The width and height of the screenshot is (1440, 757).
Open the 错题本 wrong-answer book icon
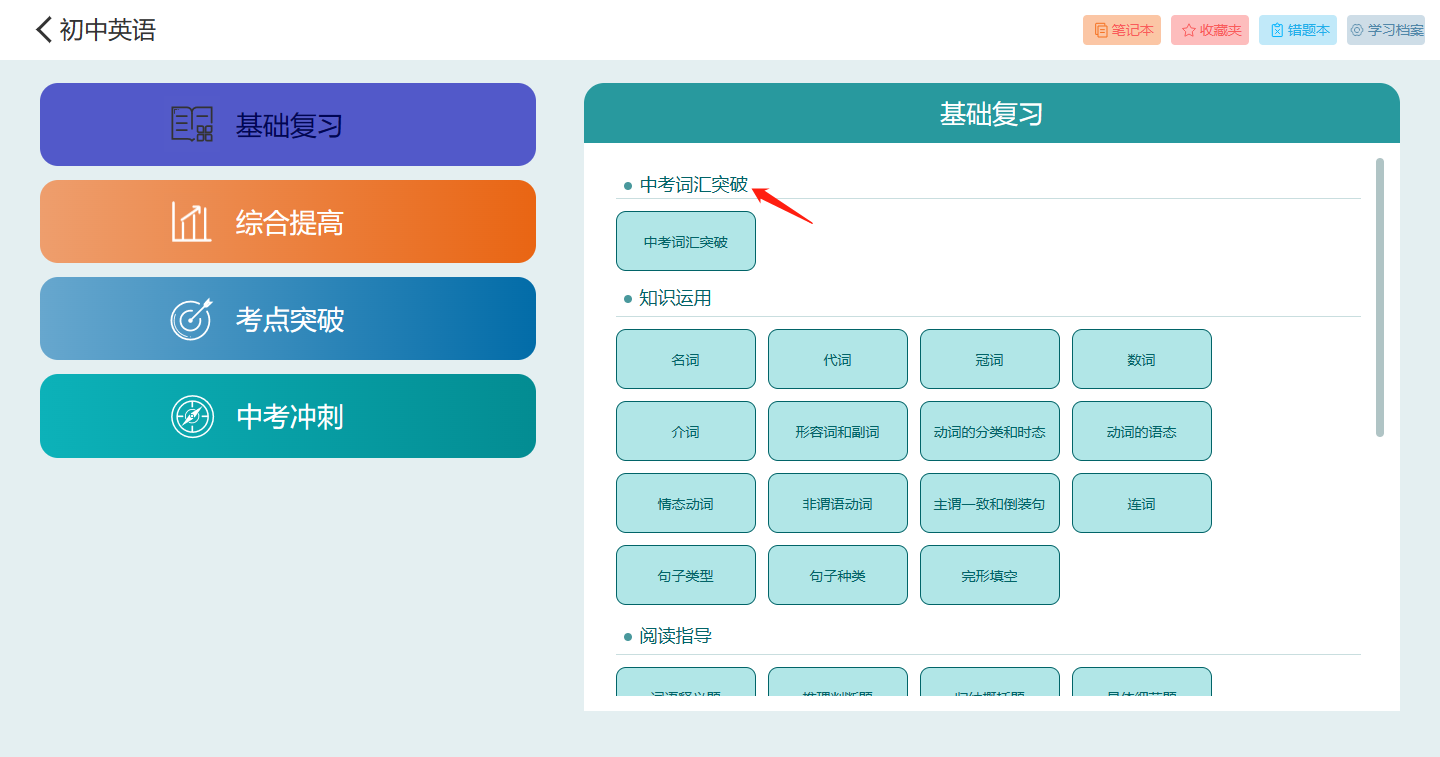point(1277,30)
